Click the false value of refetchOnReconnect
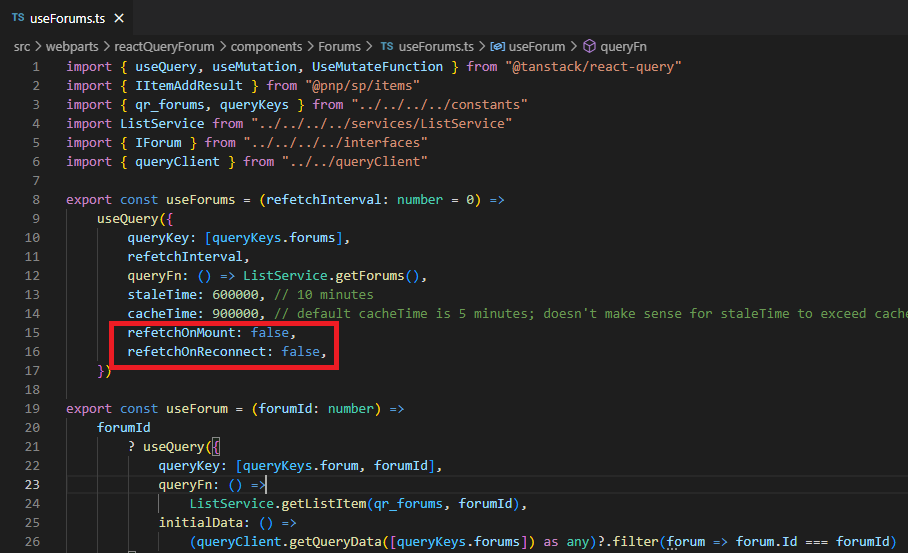The width and height of the screenshot is (908, 553). click(x=300, y=352)
